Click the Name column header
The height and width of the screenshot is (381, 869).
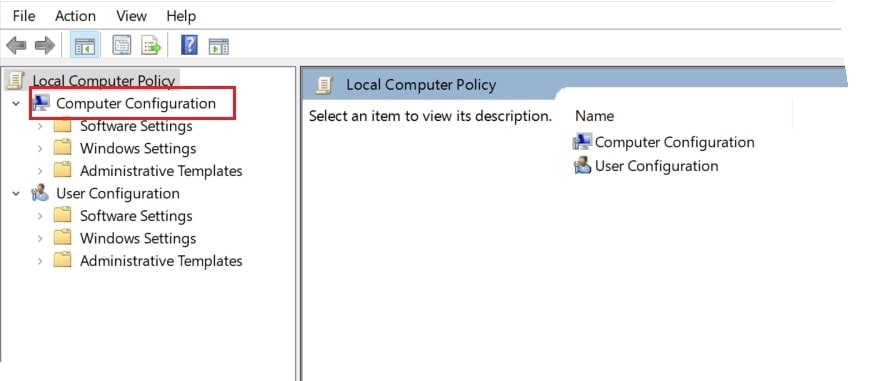coord(595,116)
